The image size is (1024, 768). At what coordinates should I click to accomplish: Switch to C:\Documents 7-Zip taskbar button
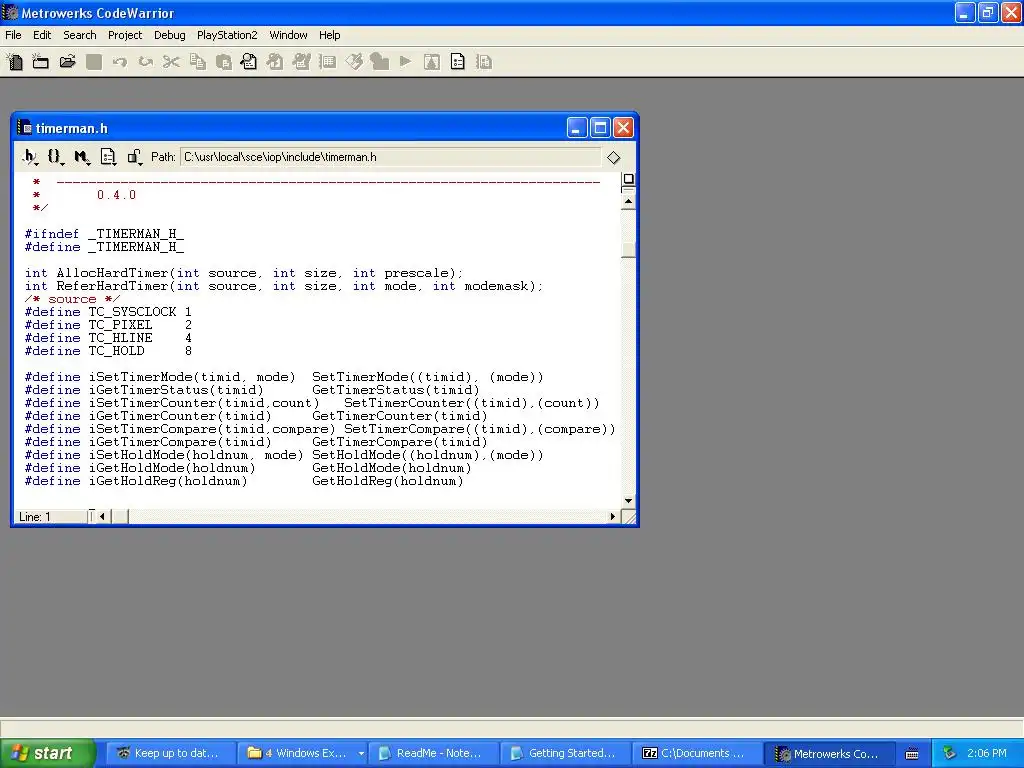(697, 753)
